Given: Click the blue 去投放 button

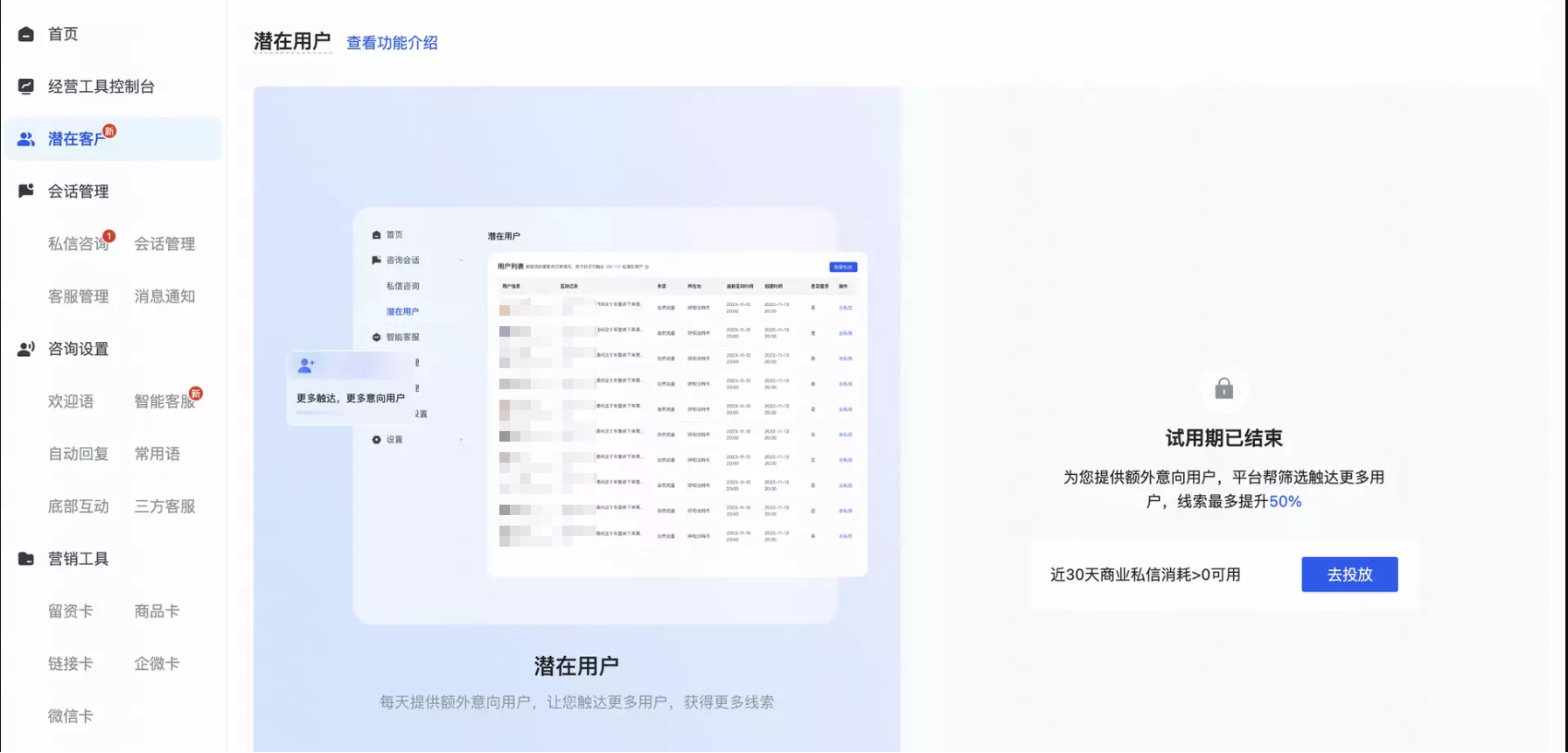Looking at the screenshot, I should (1349, 575).
